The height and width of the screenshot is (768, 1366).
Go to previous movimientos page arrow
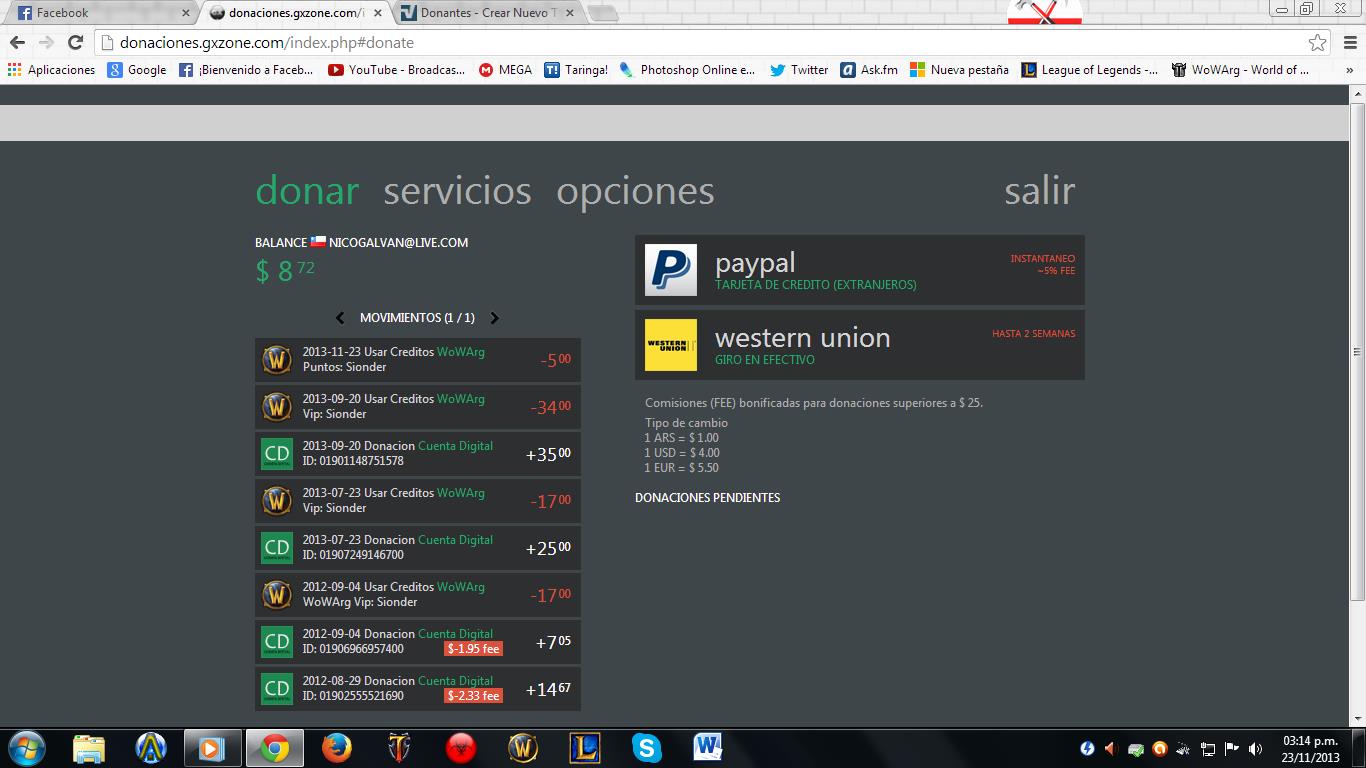(x=340, y=318)
